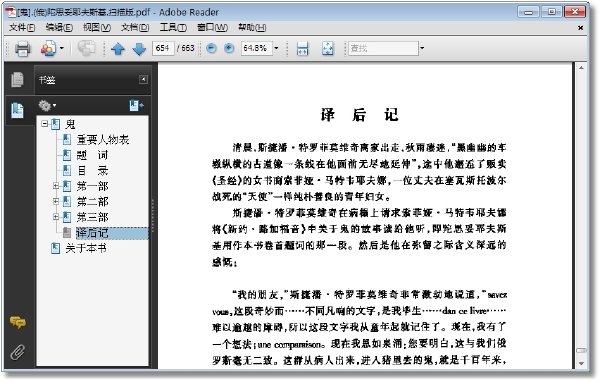The image size is (600, 382).
Task: Maximize the Adobe Reader window
Action: (551, 12)
